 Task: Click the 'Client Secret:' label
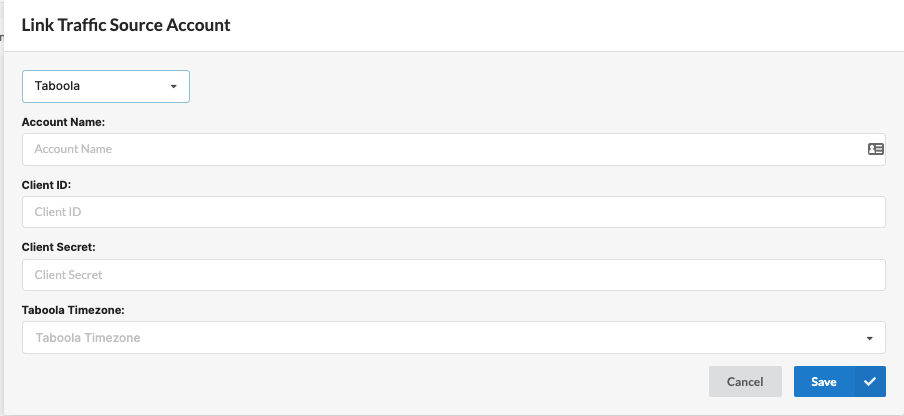point(58,247)
